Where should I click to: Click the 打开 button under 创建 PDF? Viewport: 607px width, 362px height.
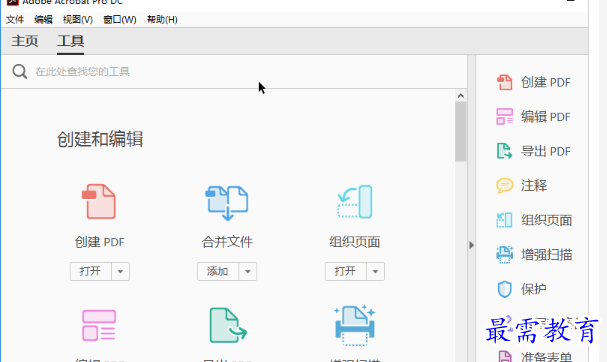[91, 271]
